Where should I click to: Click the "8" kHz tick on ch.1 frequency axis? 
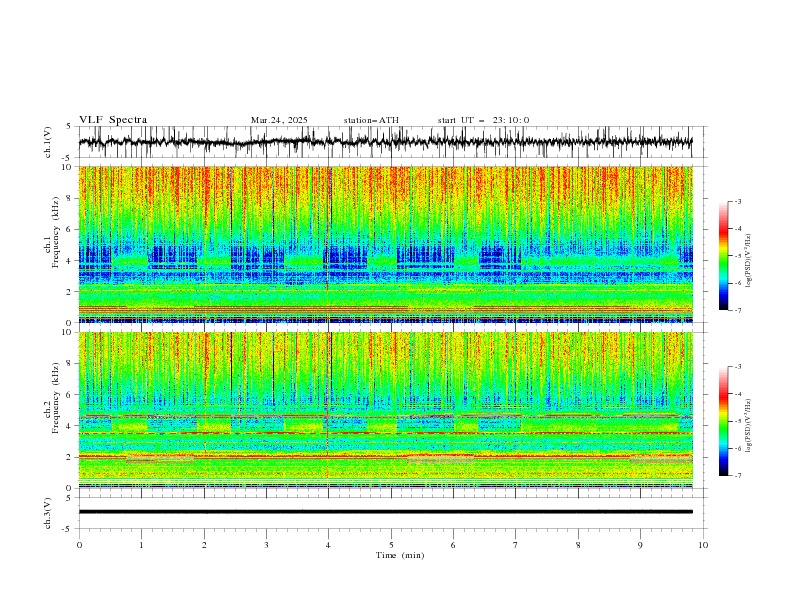pos(70,198)
